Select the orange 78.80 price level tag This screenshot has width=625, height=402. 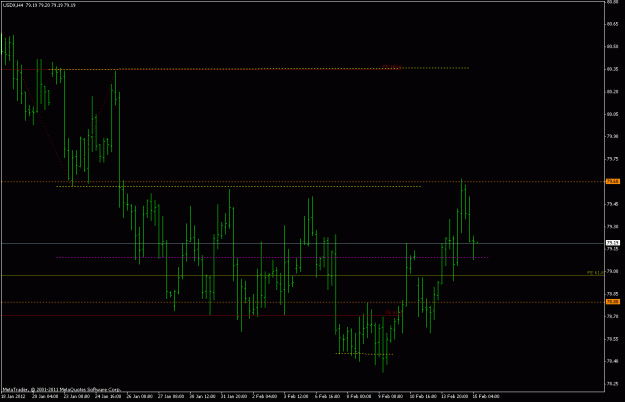point(613,302)
